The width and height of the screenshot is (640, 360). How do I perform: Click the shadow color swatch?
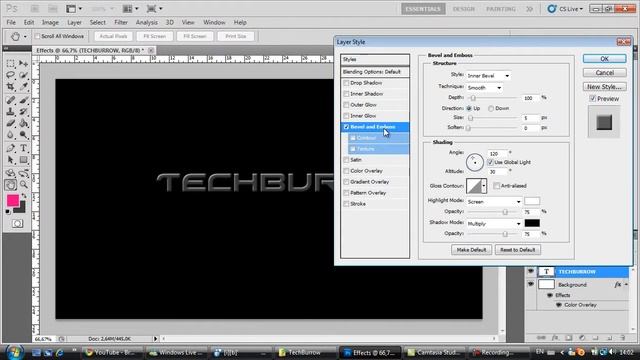pyautogui.click(x=532, y=223)
